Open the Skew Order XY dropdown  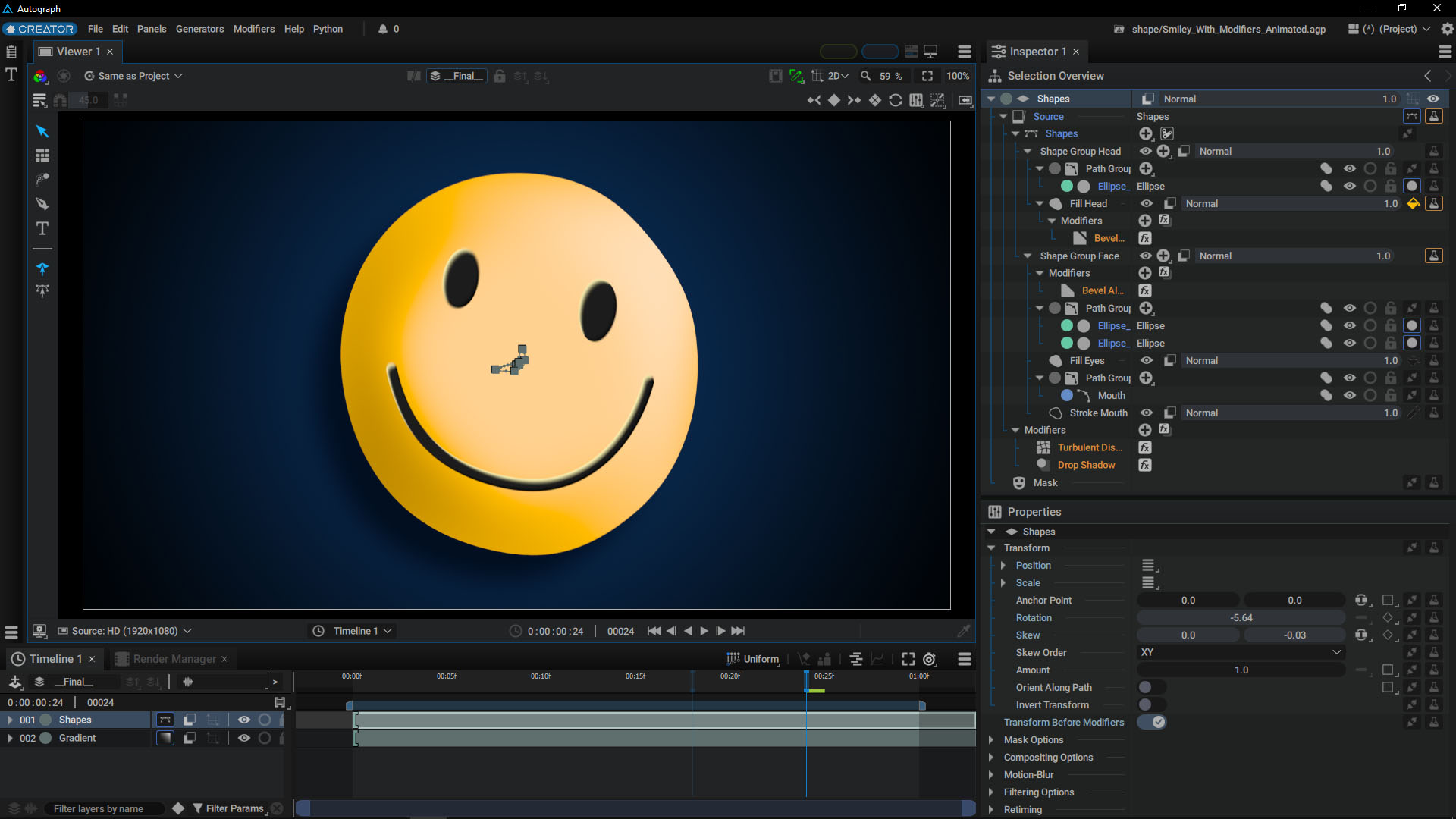tap(1241, 652)
